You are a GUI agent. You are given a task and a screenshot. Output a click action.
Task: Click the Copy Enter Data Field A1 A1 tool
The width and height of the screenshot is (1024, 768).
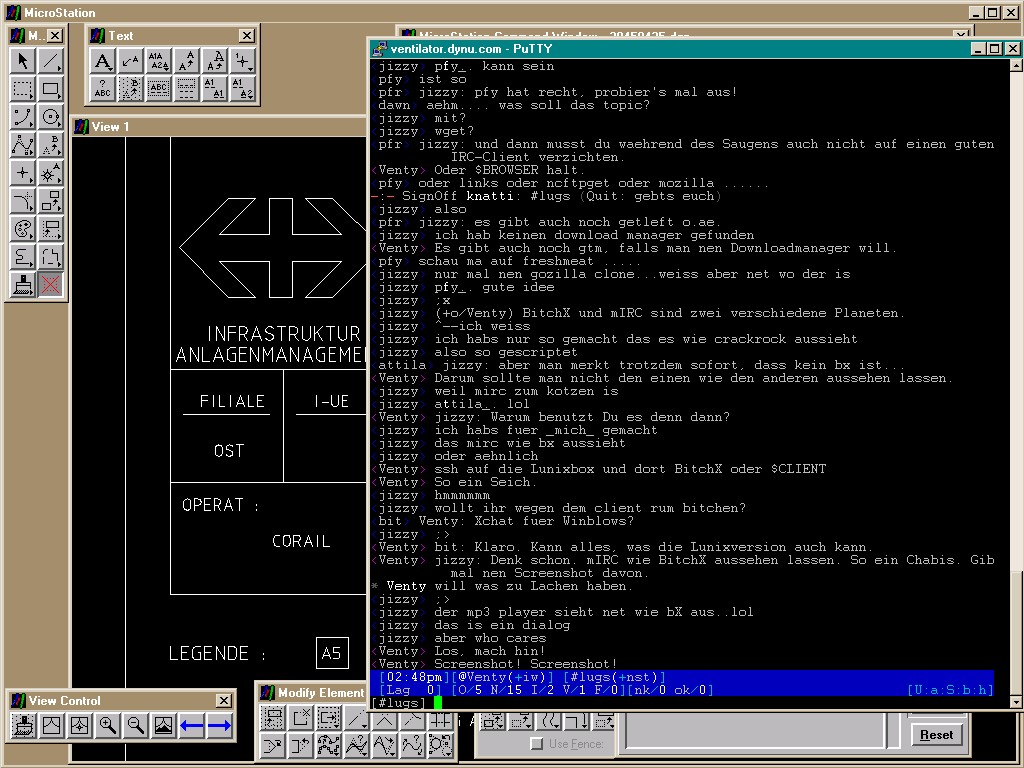[x=215, y=89]
